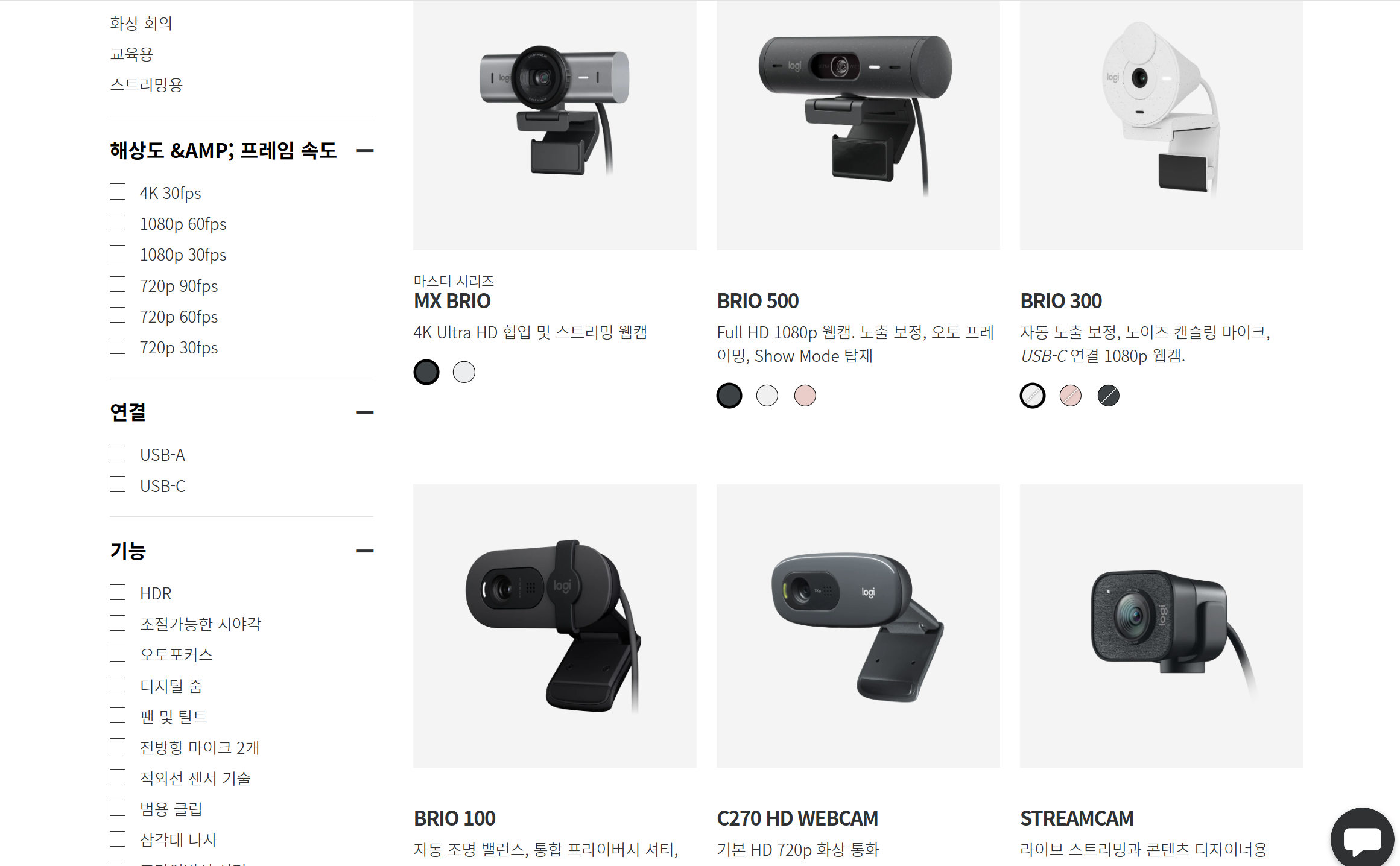Viewport: 1400px width, 866px height.
Task: Choose the graphite swatch under BRIO 300
Action: [1108, 396]
